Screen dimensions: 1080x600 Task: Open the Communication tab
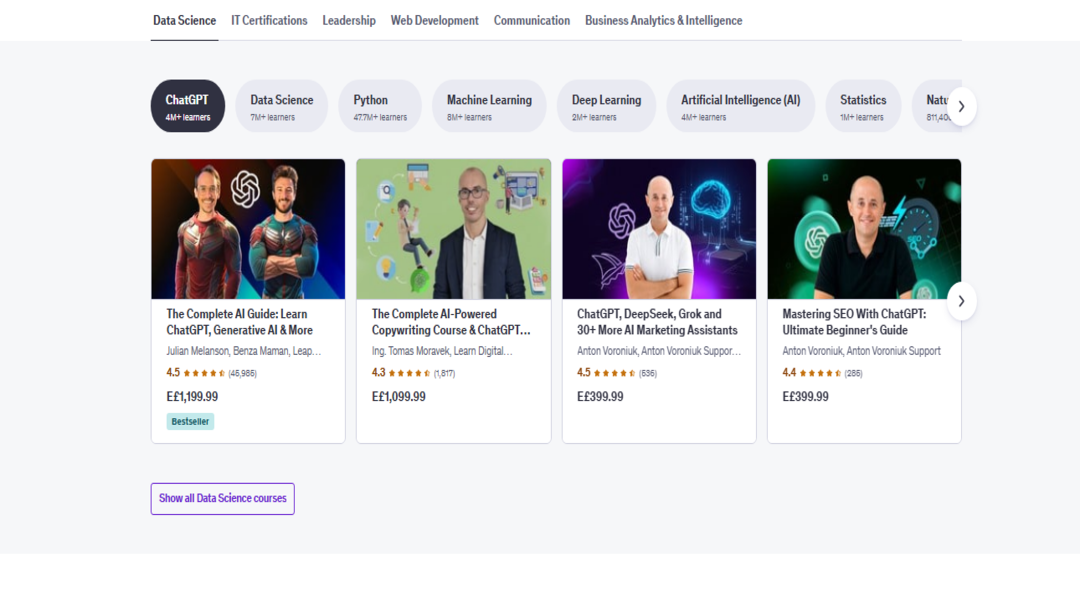[532, 21]
